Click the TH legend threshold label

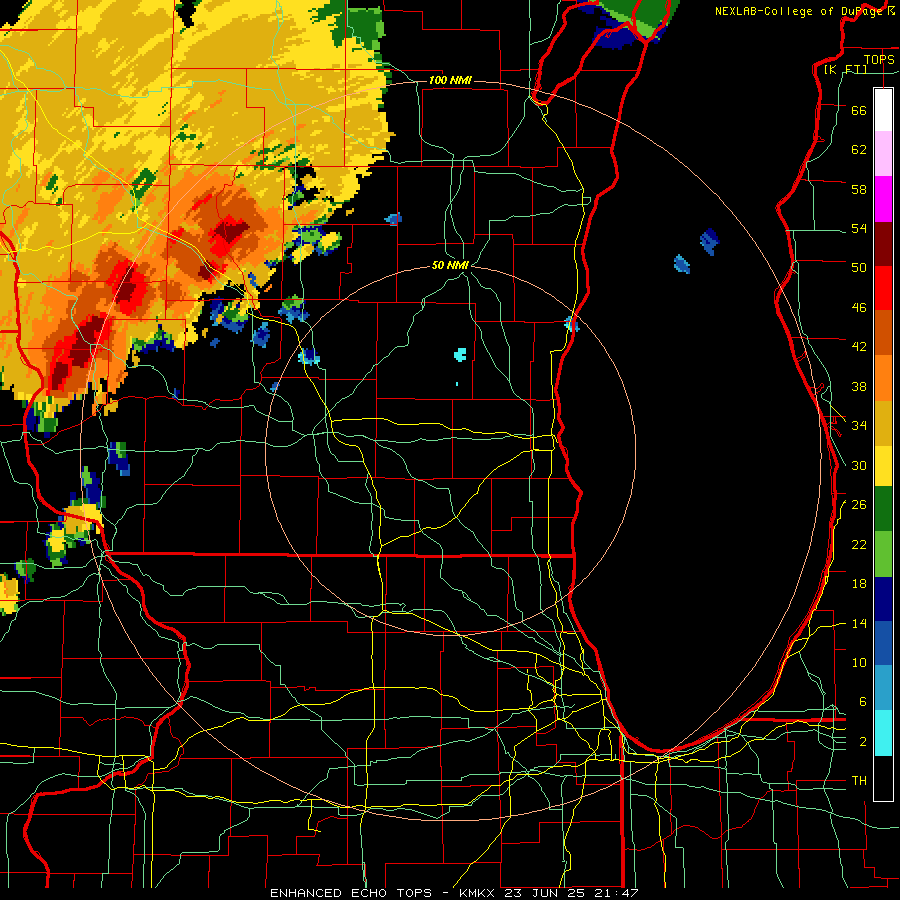point(859,781)
